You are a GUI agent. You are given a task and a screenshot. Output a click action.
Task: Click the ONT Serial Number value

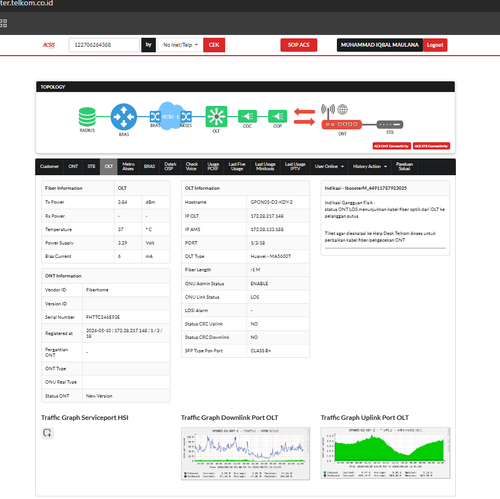point(103,317)
